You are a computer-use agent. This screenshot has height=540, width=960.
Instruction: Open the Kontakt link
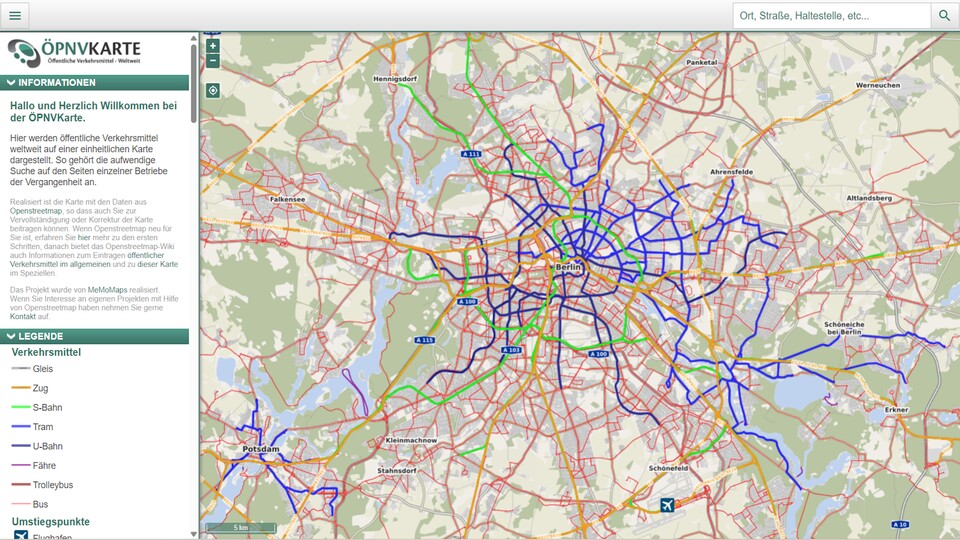point(23,317)
